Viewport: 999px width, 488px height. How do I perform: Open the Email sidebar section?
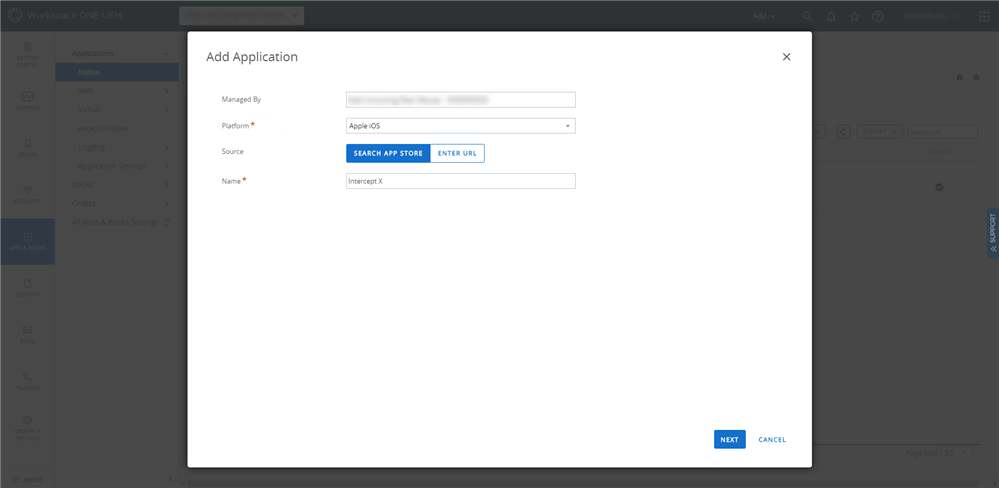27,334
